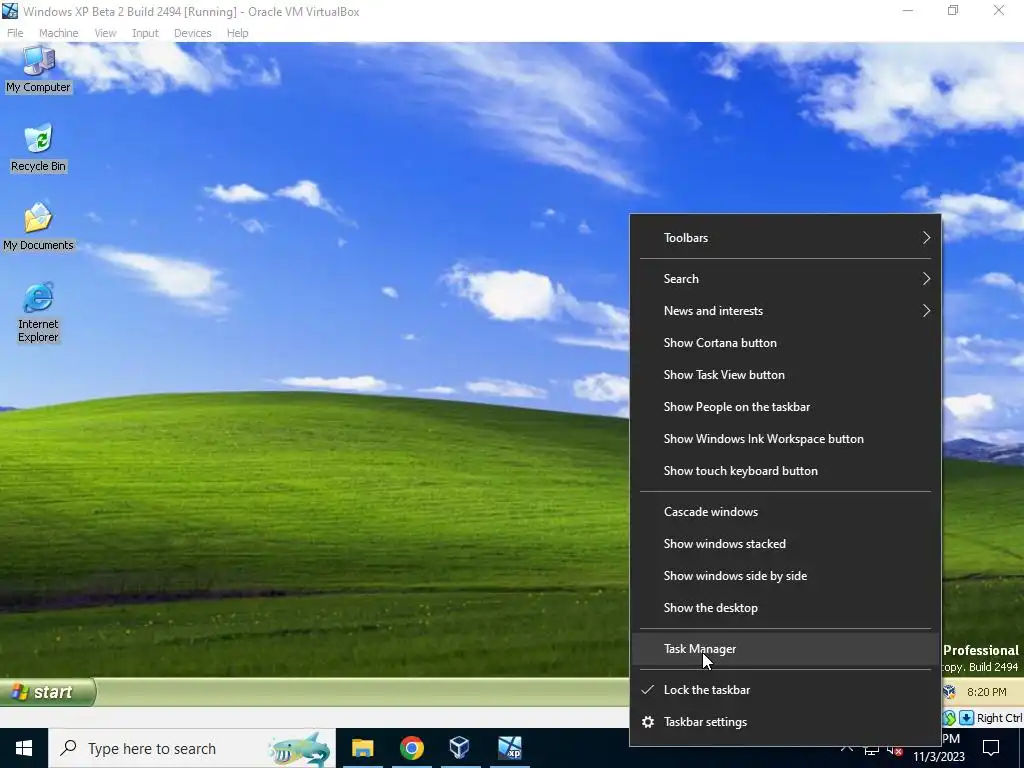Select Internet Explorer desktop icon

[x=39, y=312]
